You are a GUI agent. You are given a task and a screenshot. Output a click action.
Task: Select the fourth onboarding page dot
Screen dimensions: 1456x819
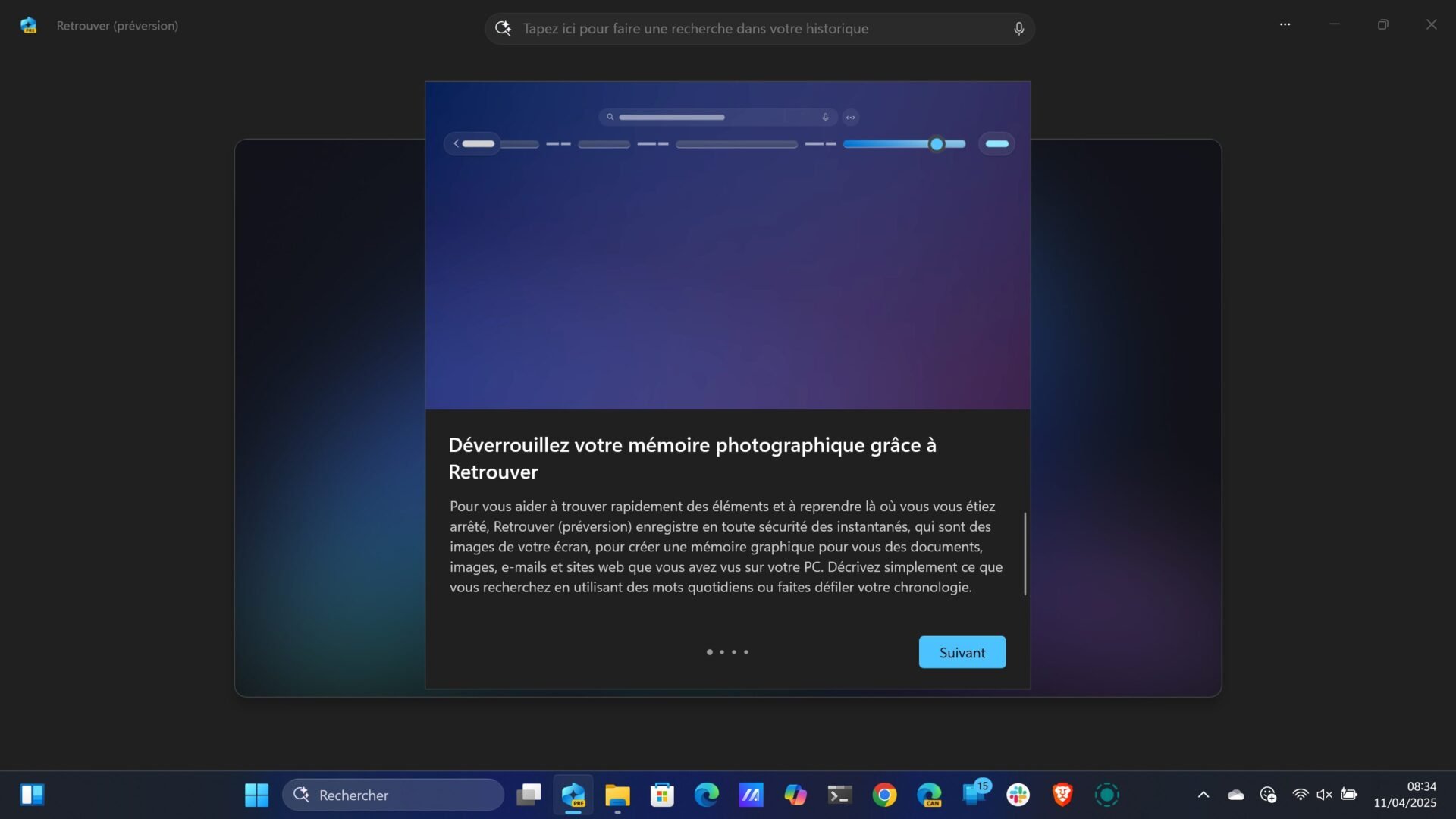coord(745,652)
